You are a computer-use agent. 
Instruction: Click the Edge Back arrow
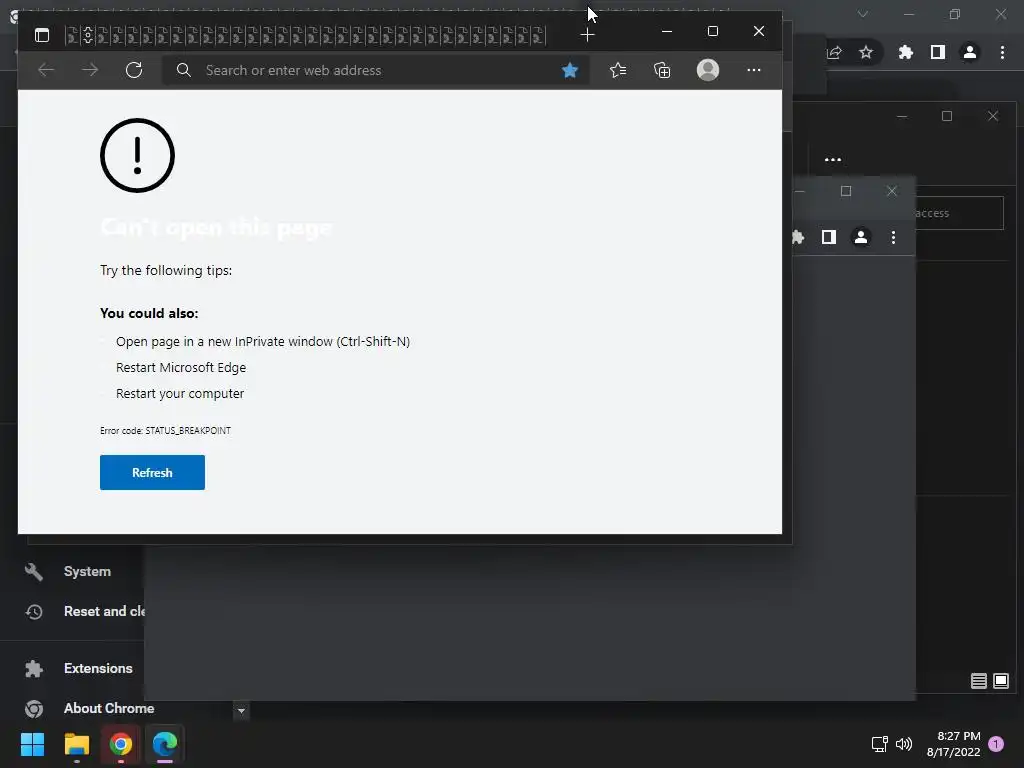[46, 70]
